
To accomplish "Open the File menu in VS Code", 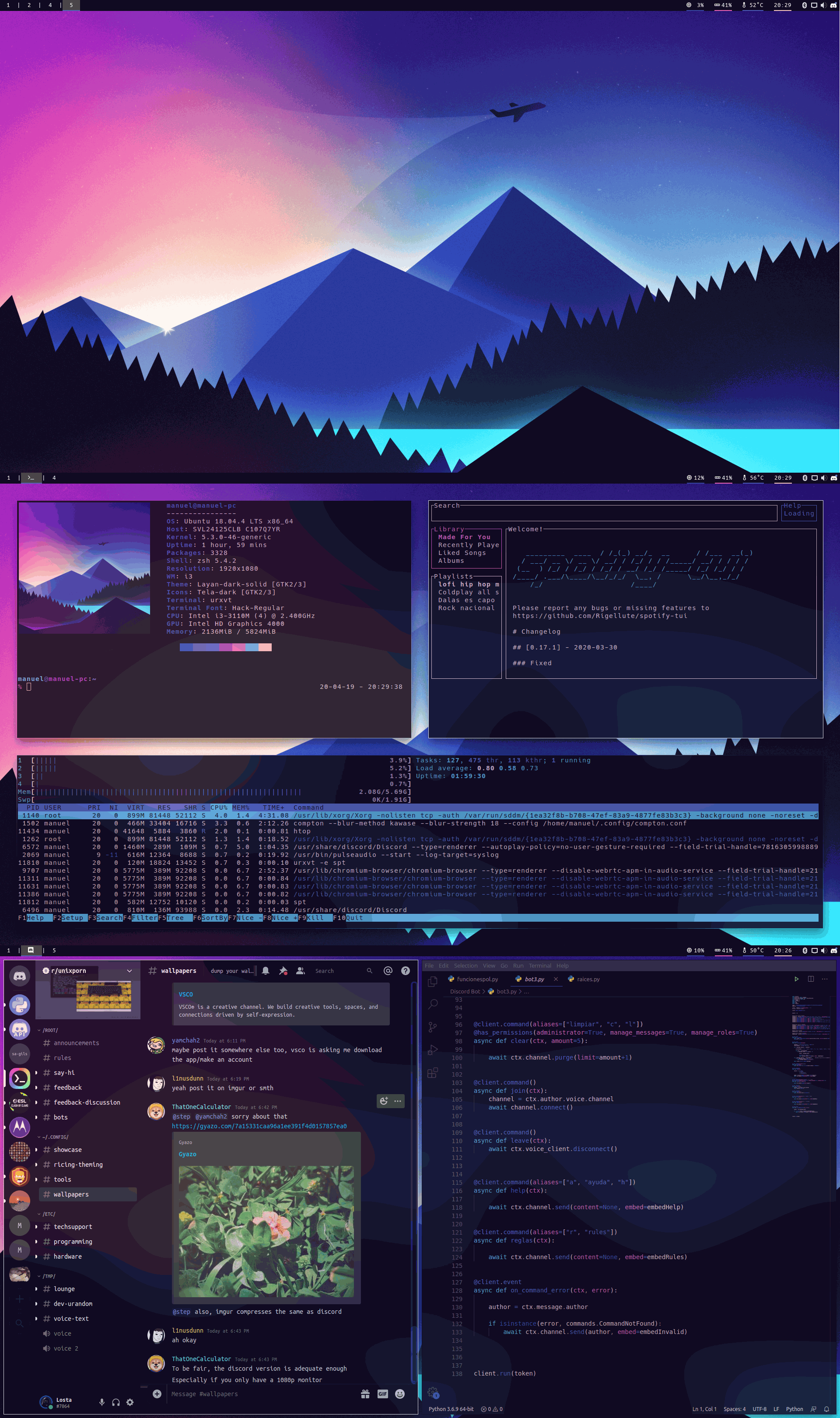I will tap(429, 966).
